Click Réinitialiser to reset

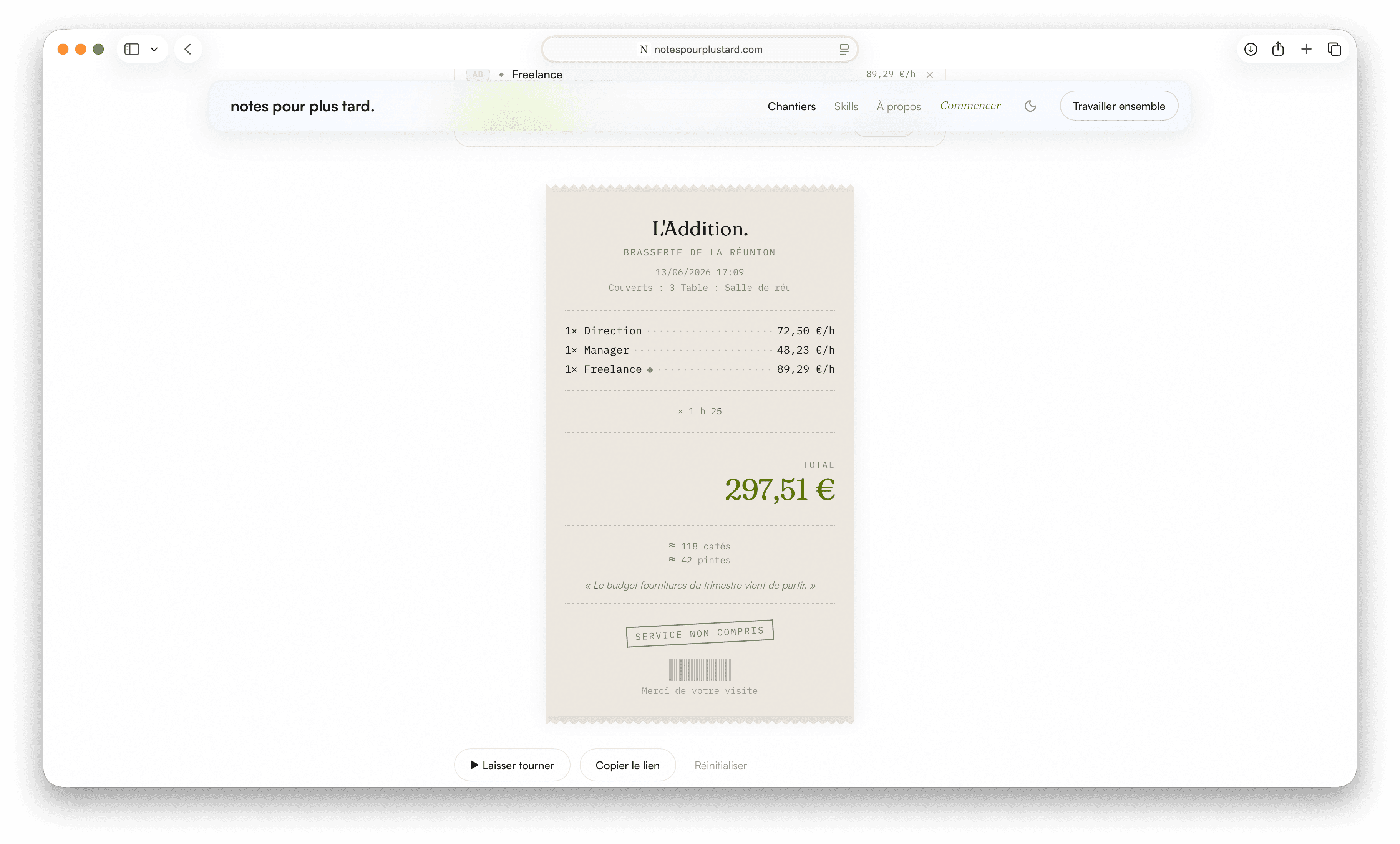(720, 765)
